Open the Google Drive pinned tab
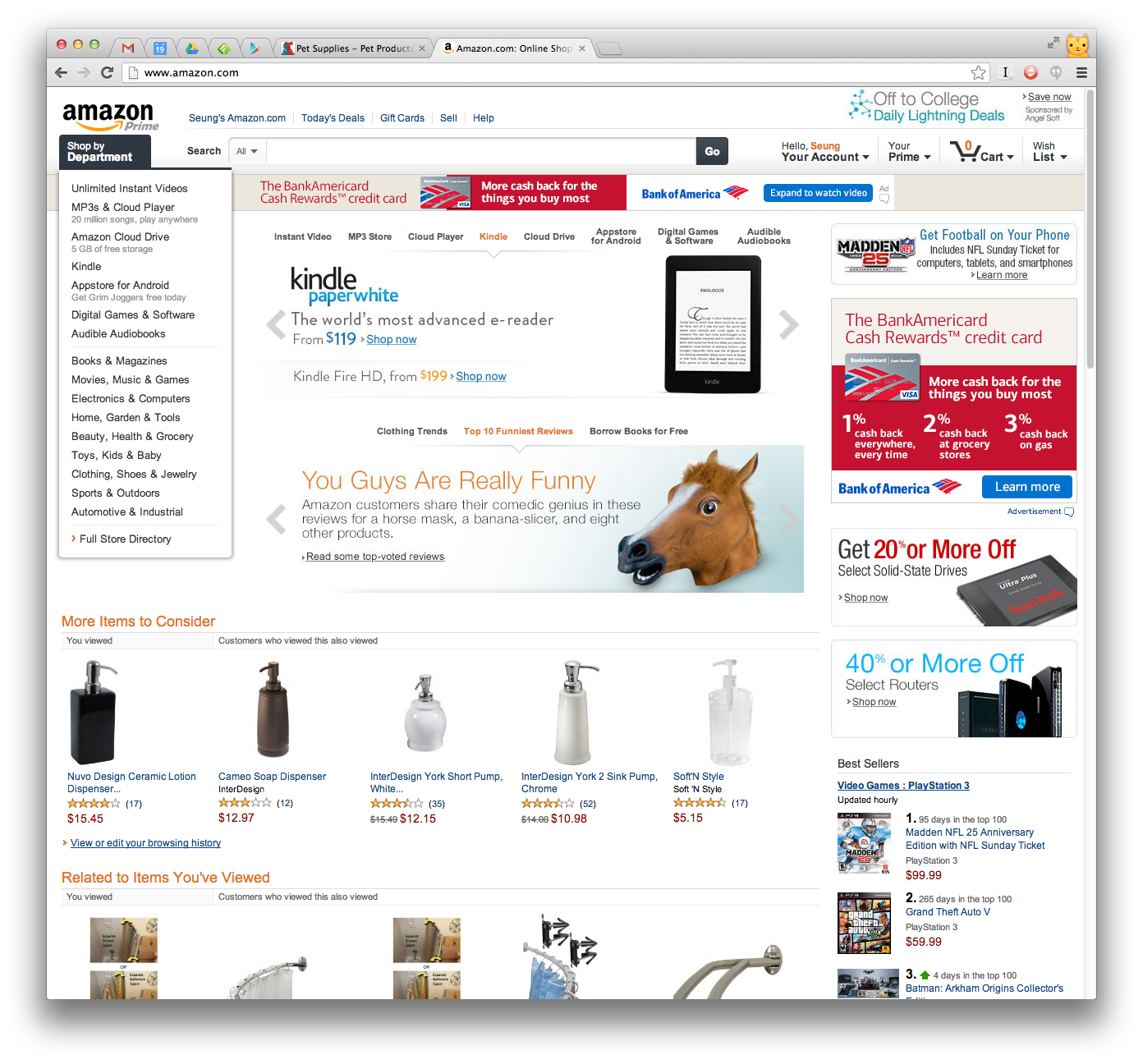The width and height of the screenshot is (1143, 1064). click(x=191, y=48)
